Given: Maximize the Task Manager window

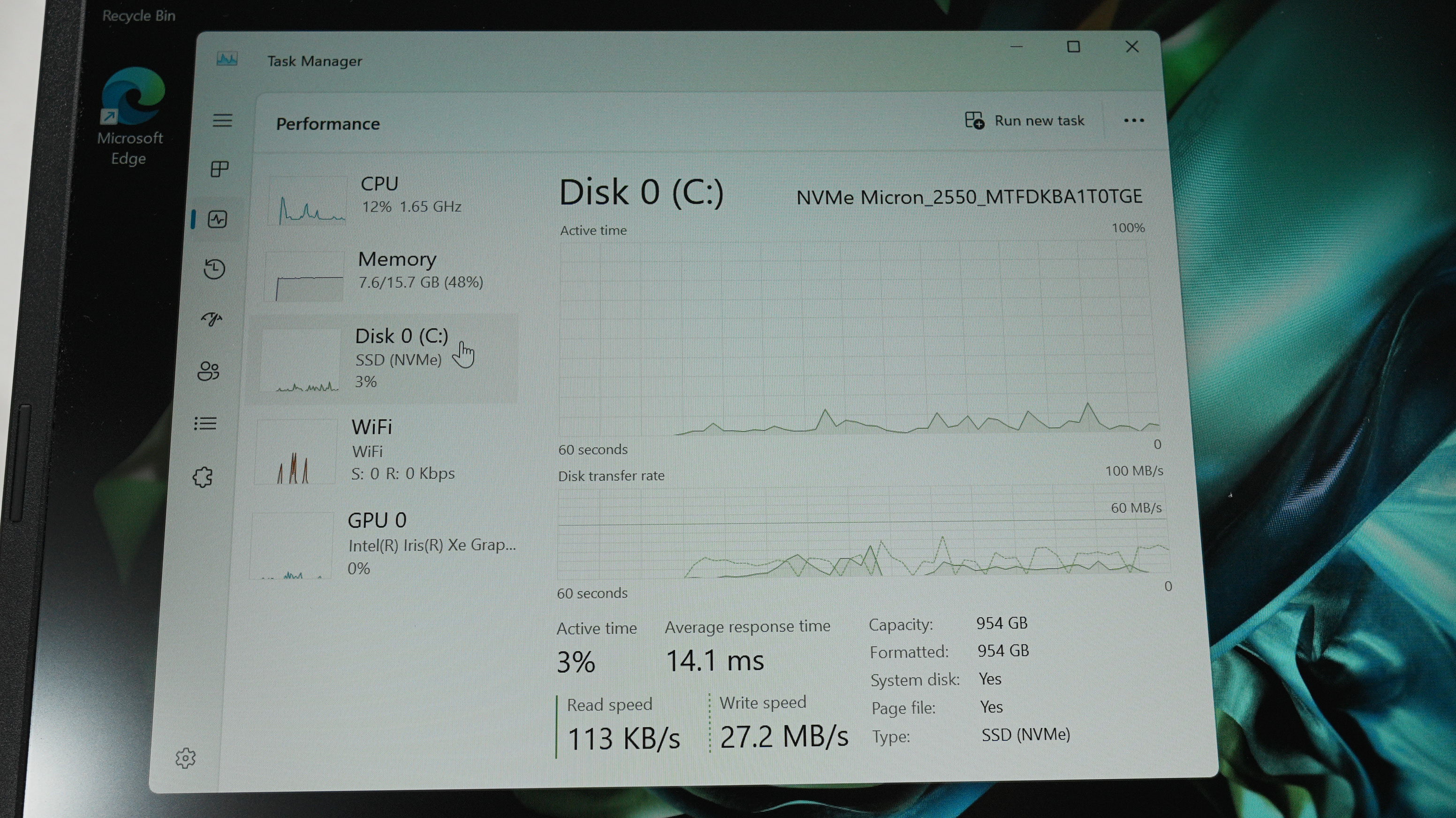Looking at the screenshot, I should coord(1073,47).
